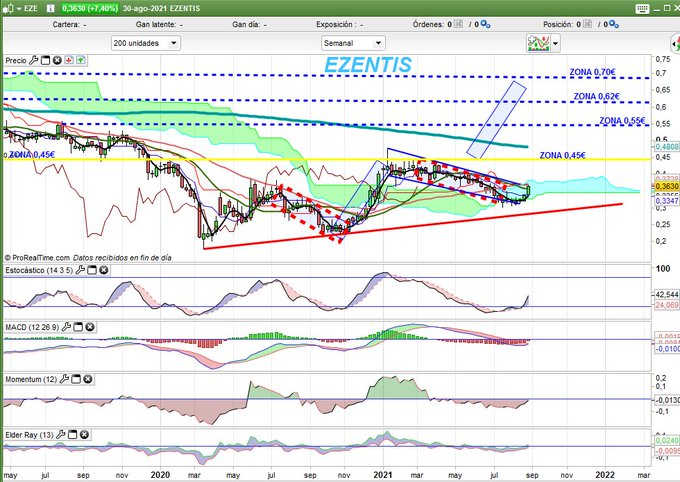Close the Precio panel with X icon
This screenshot has height=482, width=680.
click(57, 60)
